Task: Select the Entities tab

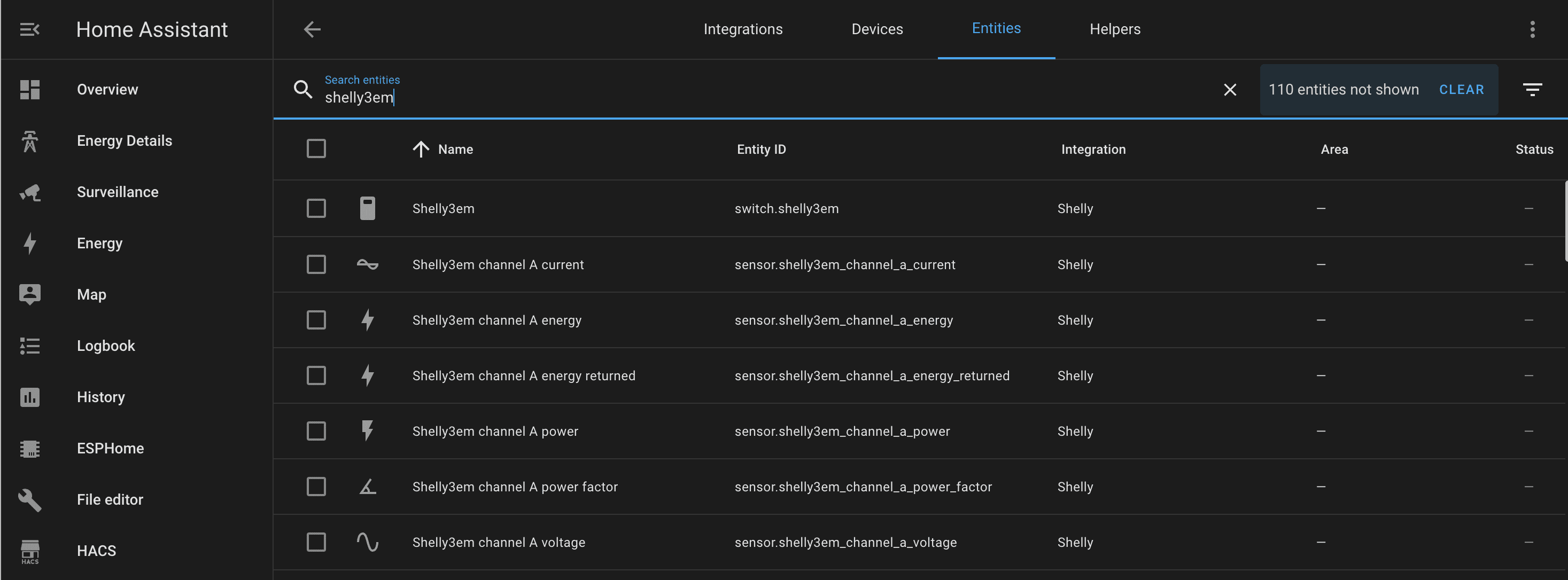Action: (996, 29)
